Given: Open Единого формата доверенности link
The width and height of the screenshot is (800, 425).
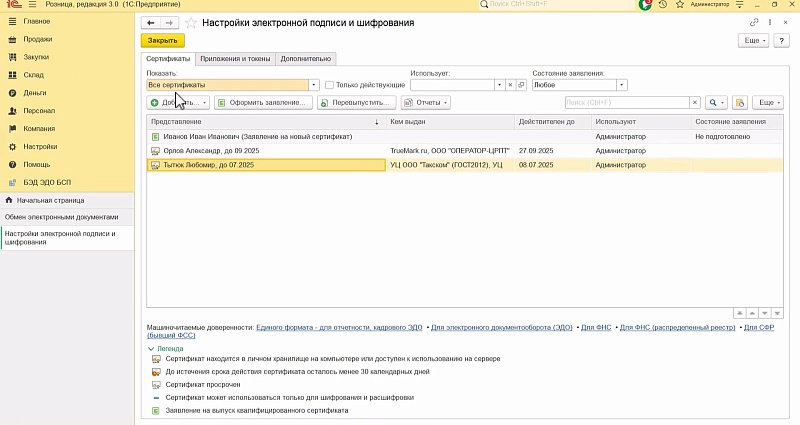Looking at the screenshot, I should click(339, 328).
